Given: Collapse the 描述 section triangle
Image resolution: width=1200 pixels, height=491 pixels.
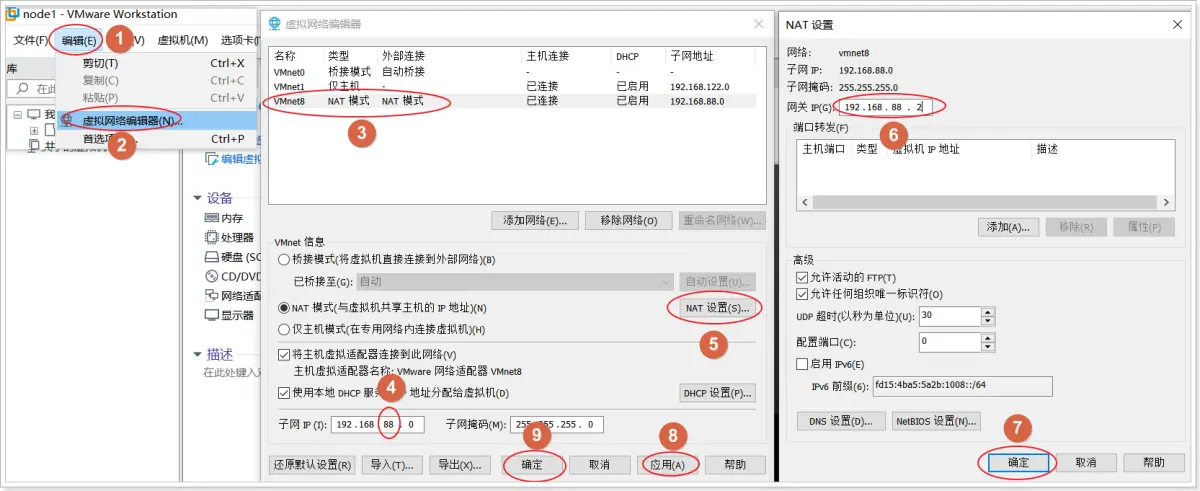Looking at the screenshot, I should 197,354.
